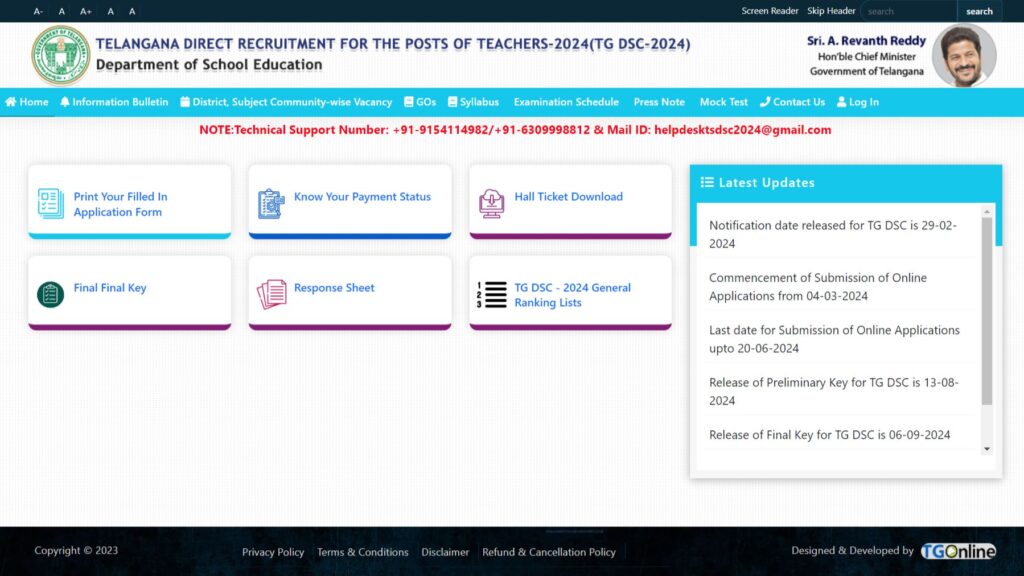This screenshot has width=1024, height=576.
Task: Click the hall ticket download icon
Action: 491,204
